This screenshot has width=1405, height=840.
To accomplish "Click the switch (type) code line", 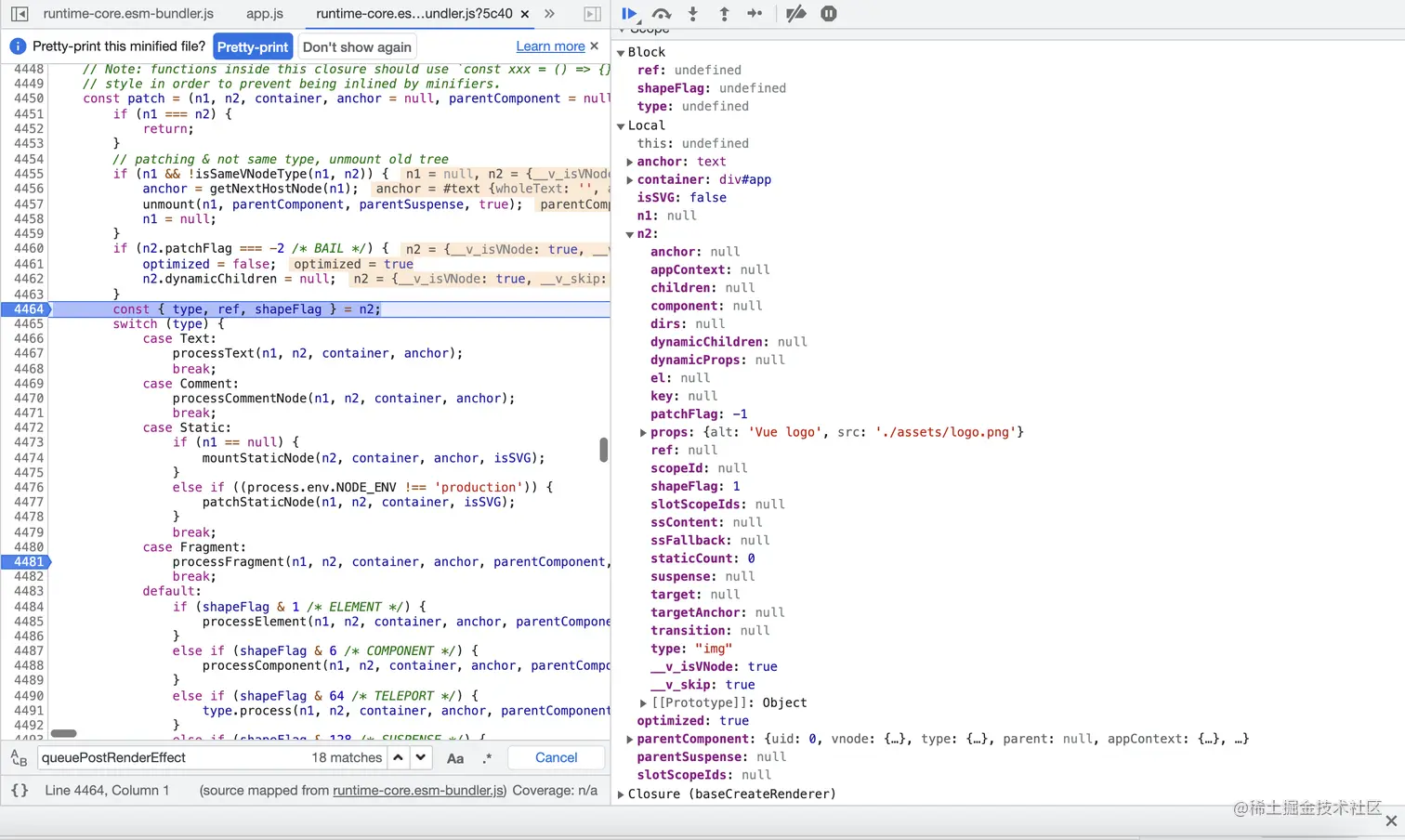I will click(168, 324).
